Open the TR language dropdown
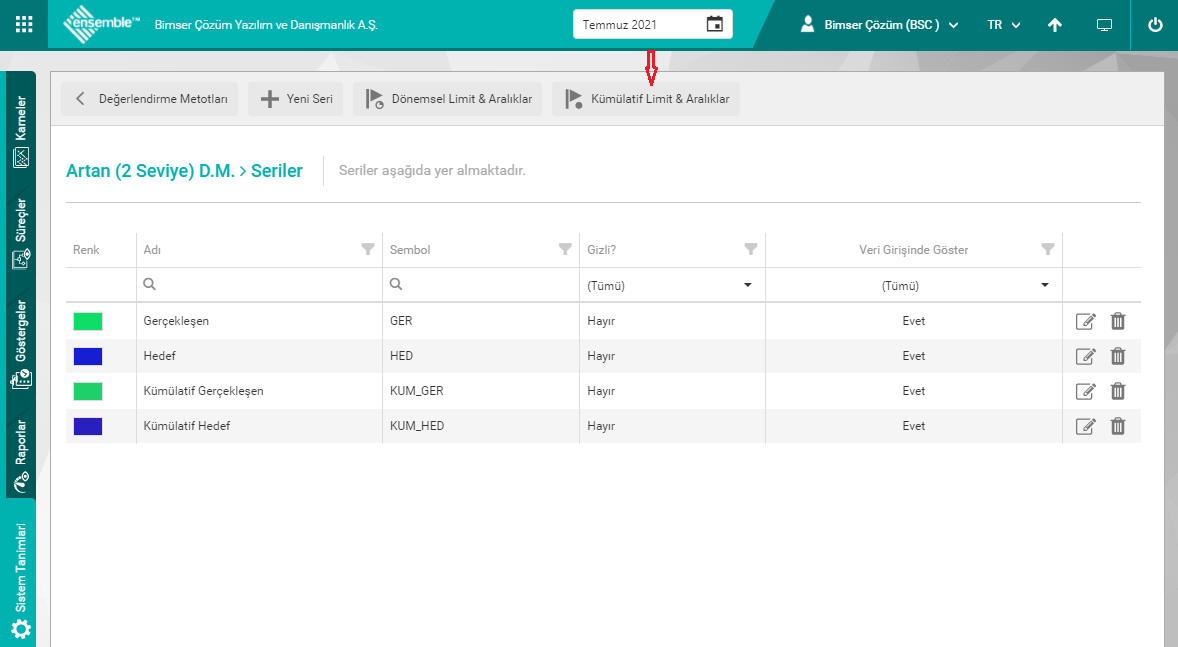 tap(1003, 25)
